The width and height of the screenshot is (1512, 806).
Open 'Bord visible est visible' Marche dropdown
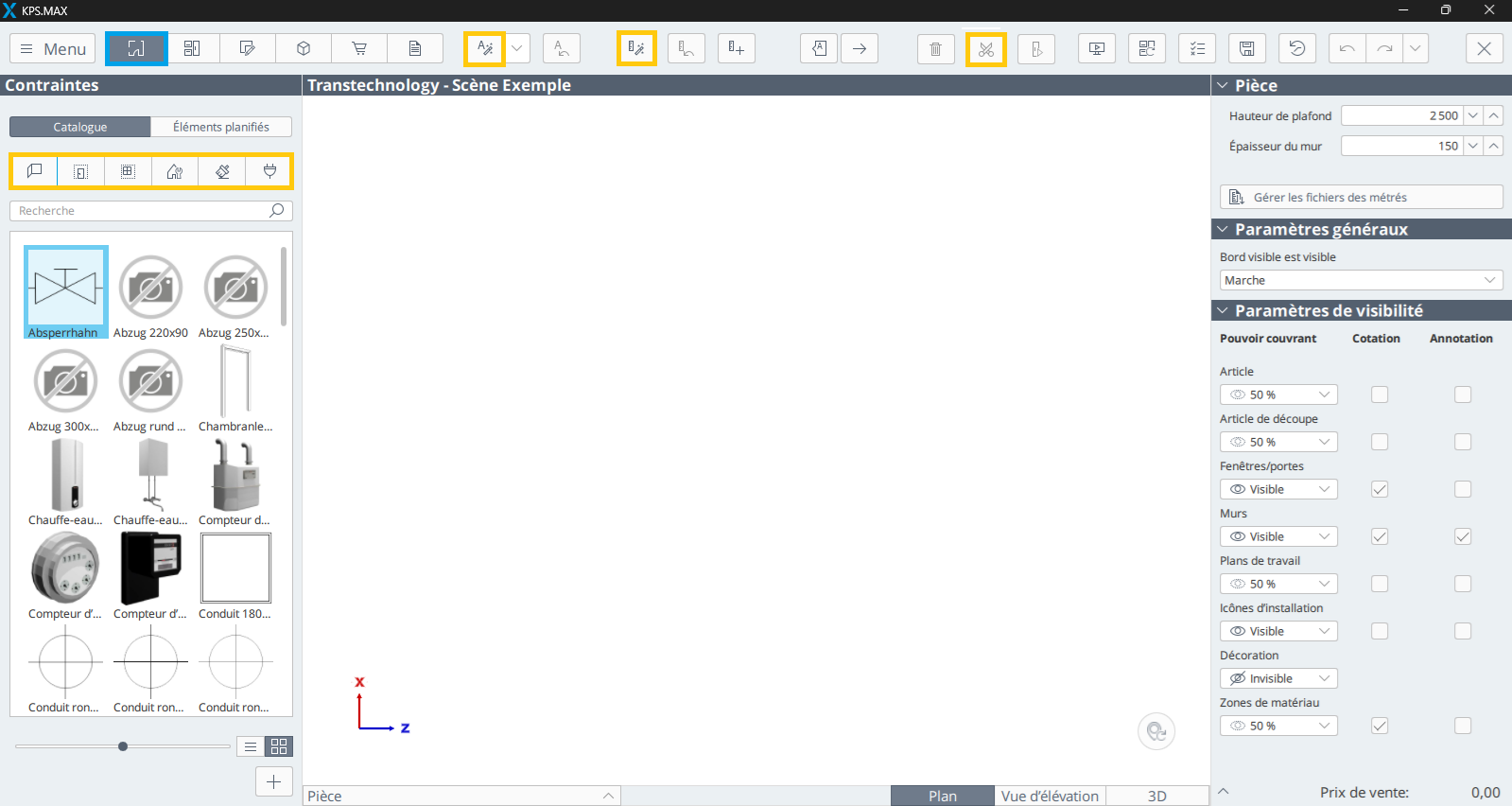[x=1361, y=280]
